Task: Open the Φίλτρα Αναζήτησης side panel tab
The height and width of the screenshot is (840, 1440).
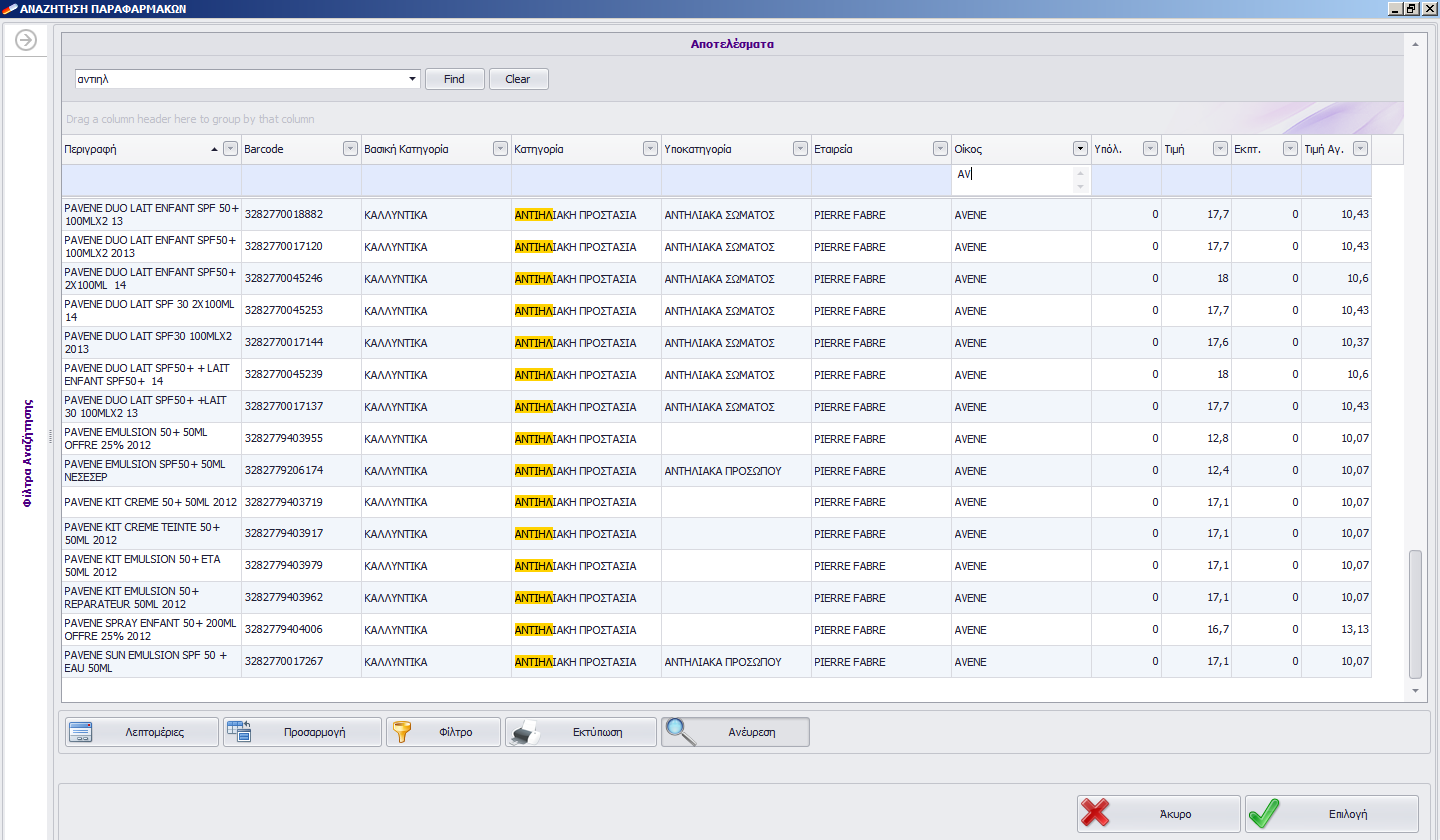Action: coord(28,453)
